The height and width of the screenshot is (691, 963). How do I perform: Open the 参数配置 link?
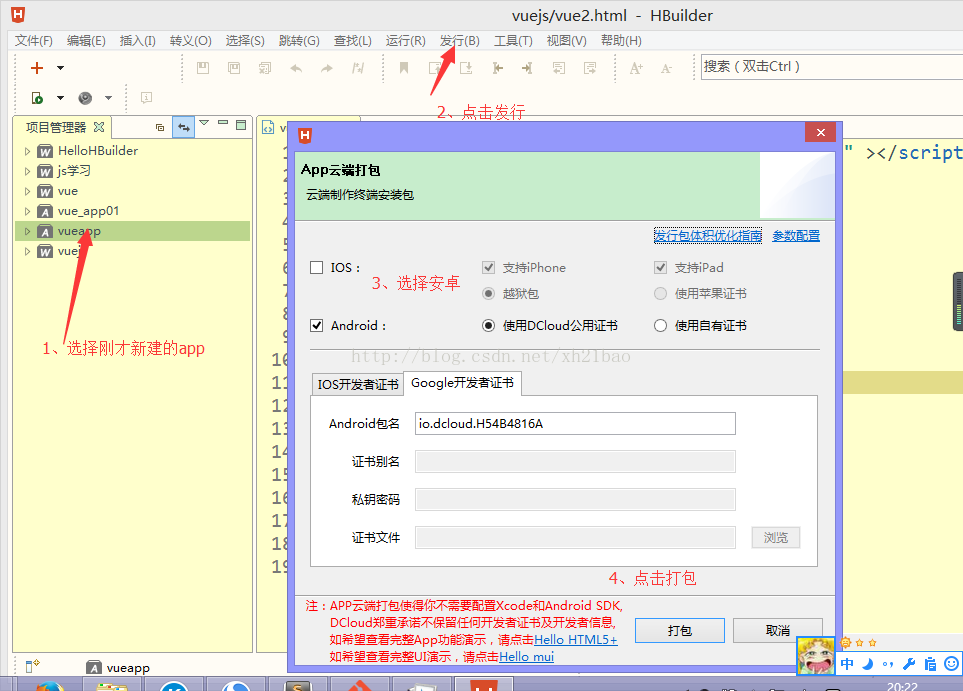(x=796, y=236)
